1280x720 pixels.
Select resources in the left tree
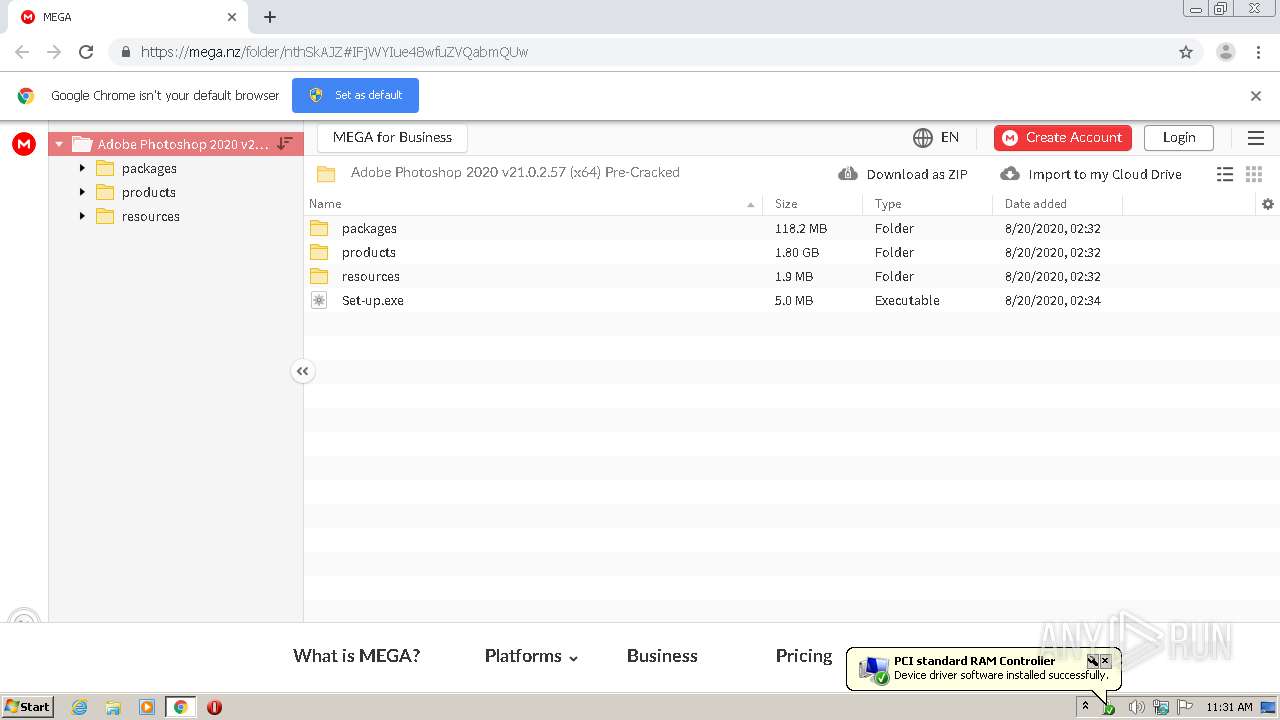pos(151,216)
